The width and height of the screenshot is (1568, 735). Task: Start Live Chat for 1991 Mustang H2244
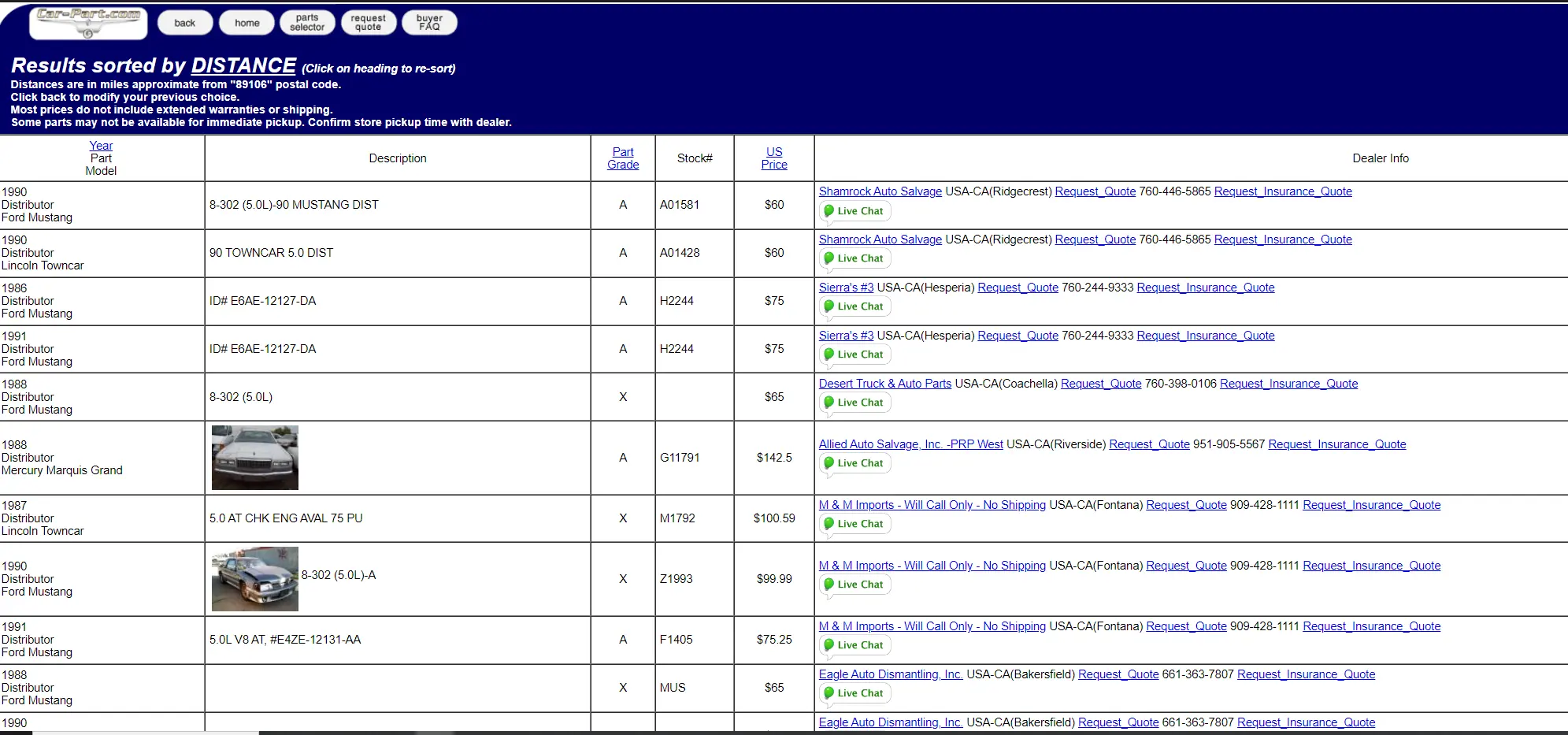(x=854, y=355)
